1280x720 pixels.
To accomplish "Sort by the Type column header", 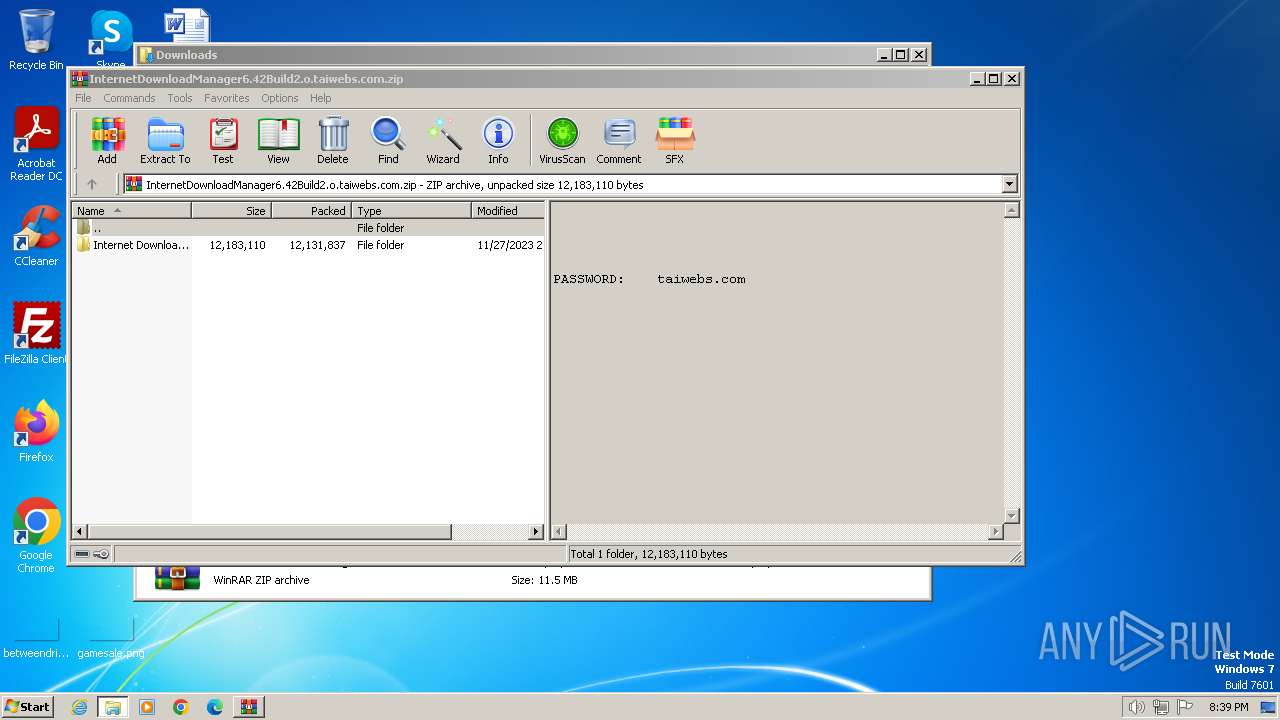I will [x=411, y=211].
